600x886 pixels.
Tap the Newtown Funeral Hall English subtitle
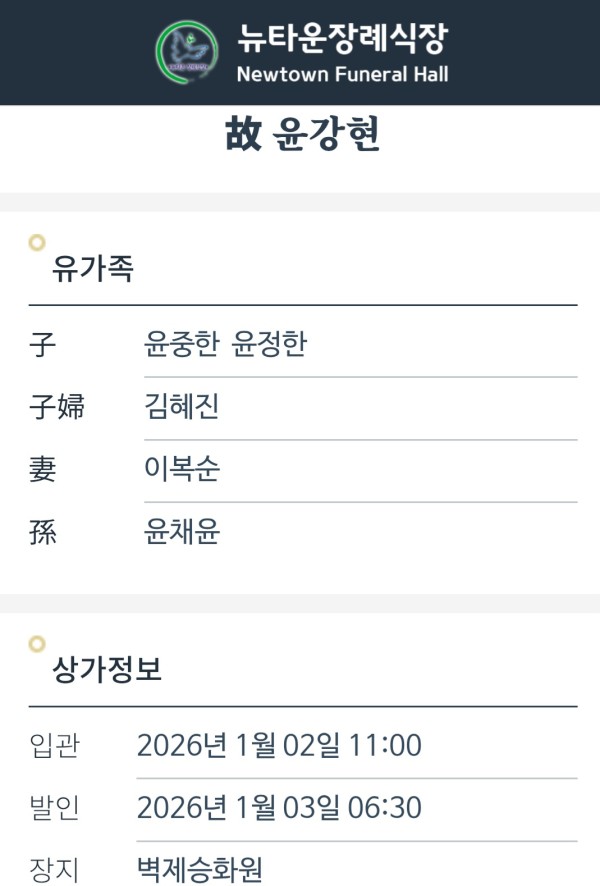(342, 74)
